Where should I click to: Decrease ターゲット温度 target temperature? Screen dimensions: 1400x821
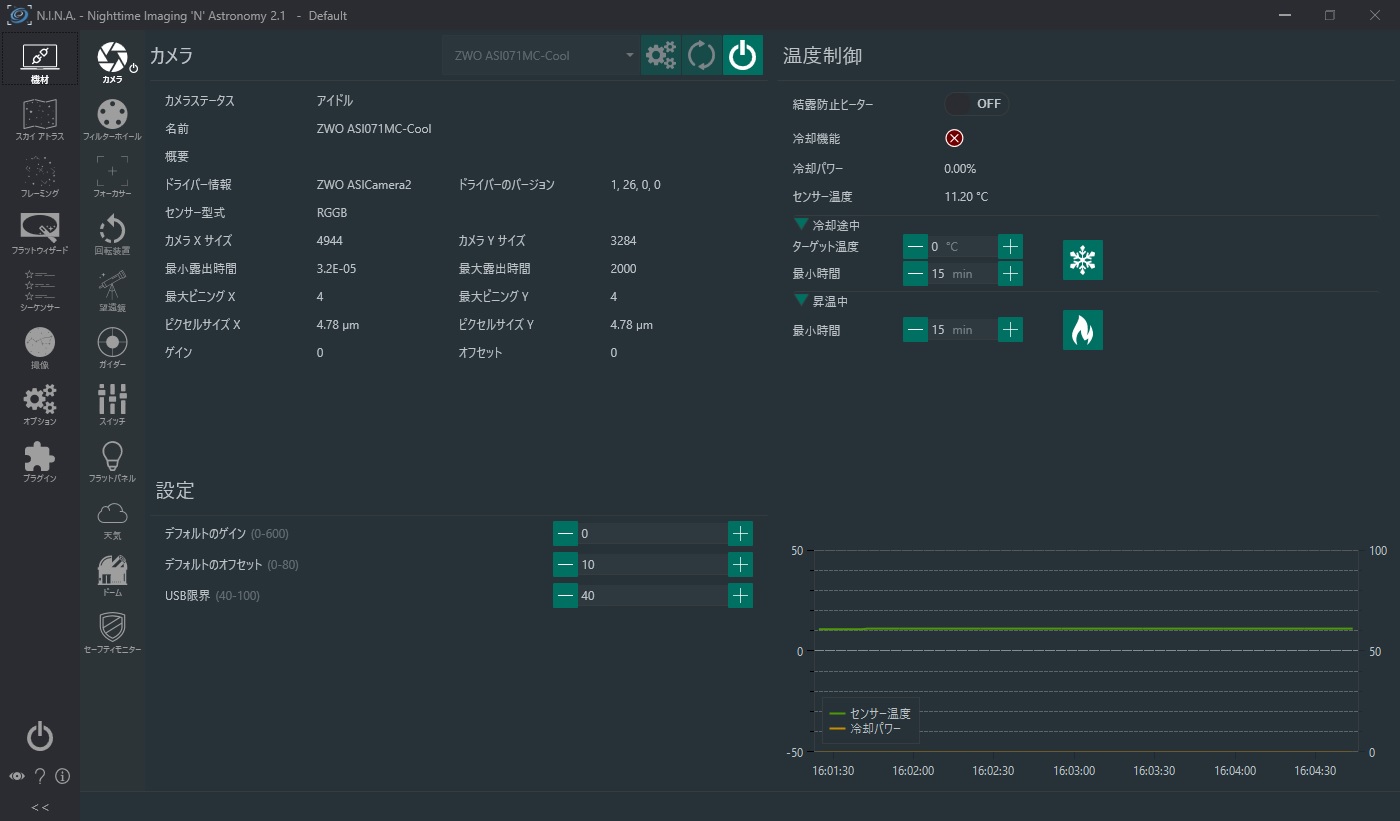pos(915,246)
